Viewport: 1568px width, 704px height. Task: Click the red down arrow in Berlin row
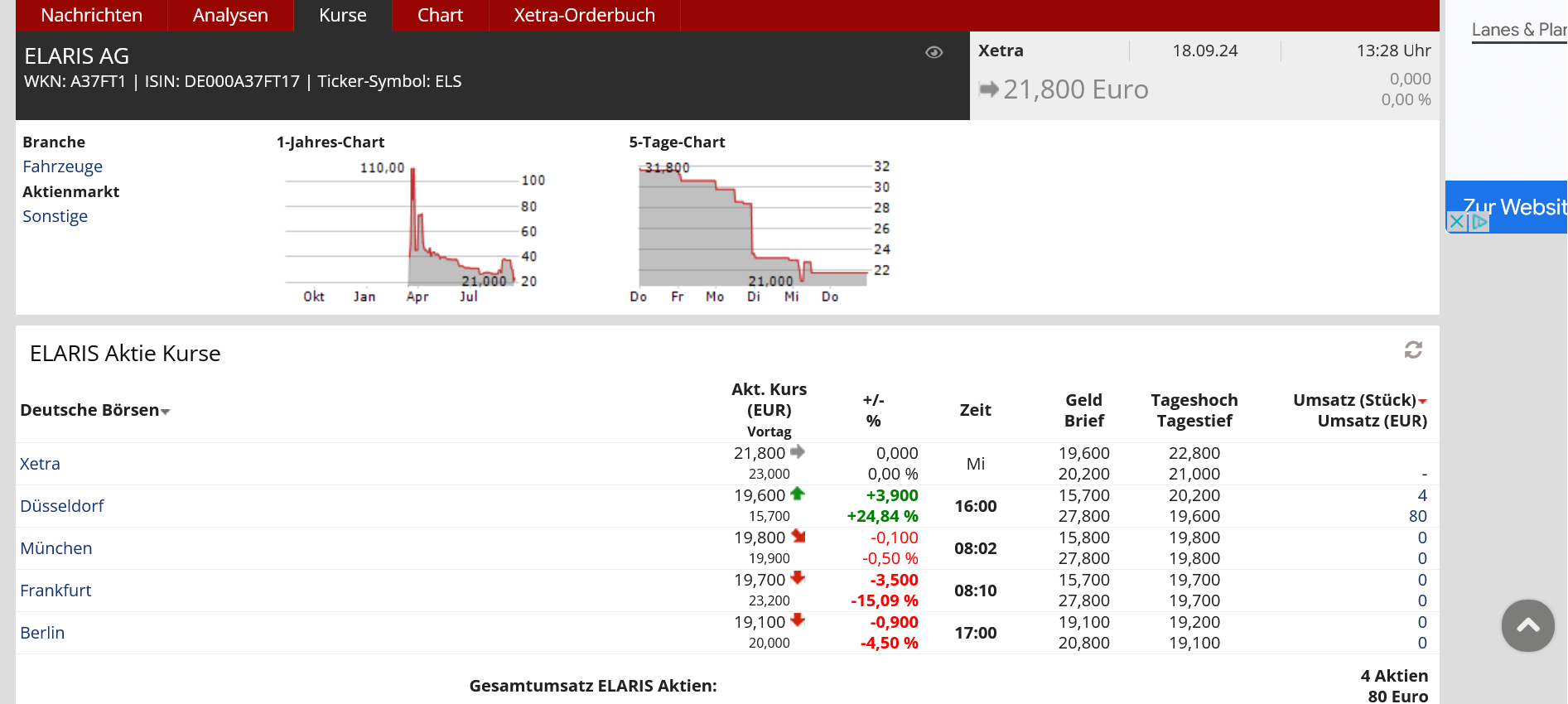click(x=798, y=620)
